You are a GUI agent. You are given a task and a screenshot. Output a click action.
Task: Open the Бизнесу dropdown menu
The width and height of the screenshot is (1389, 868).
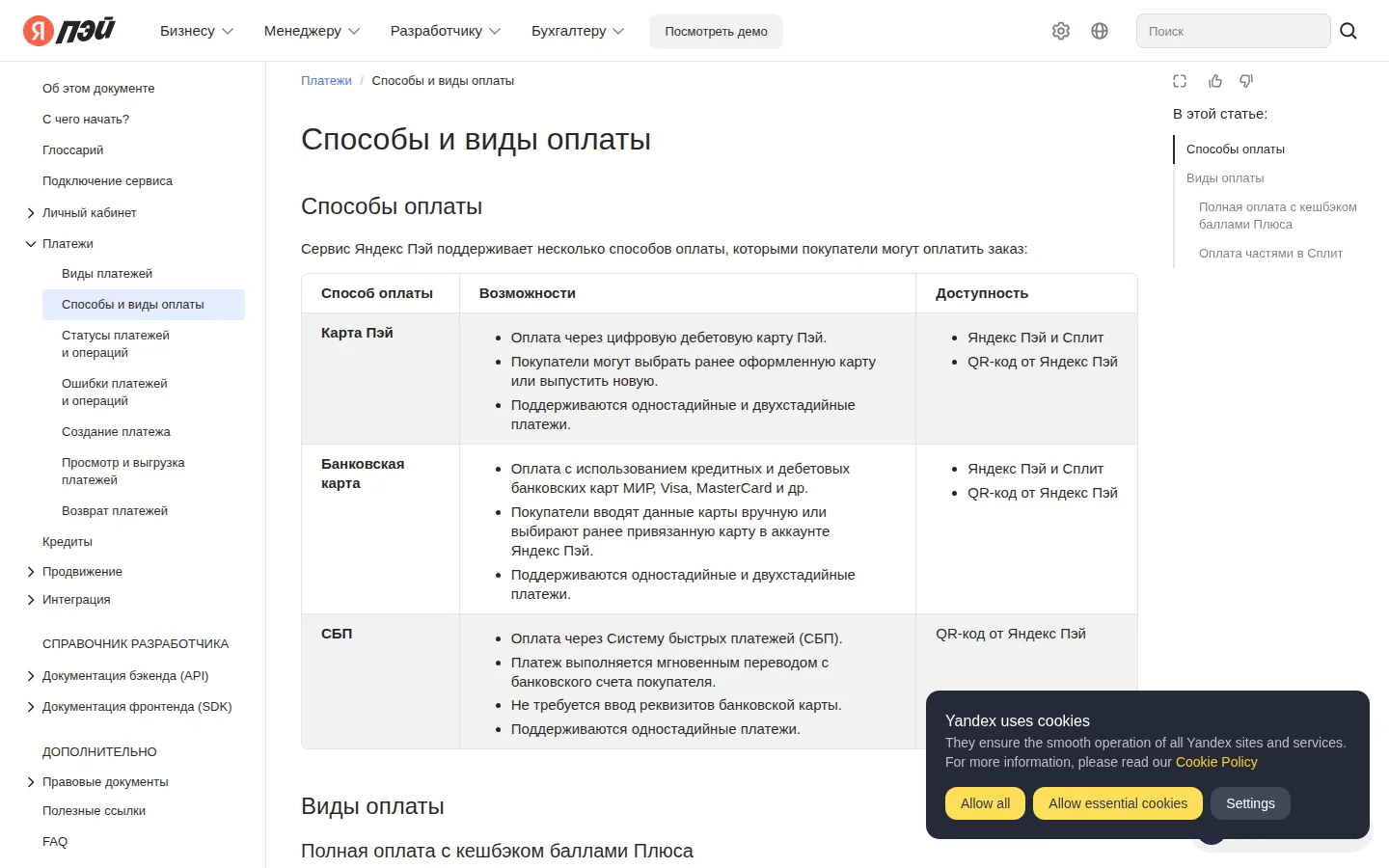pyautogui.click(x=197, y=31)
